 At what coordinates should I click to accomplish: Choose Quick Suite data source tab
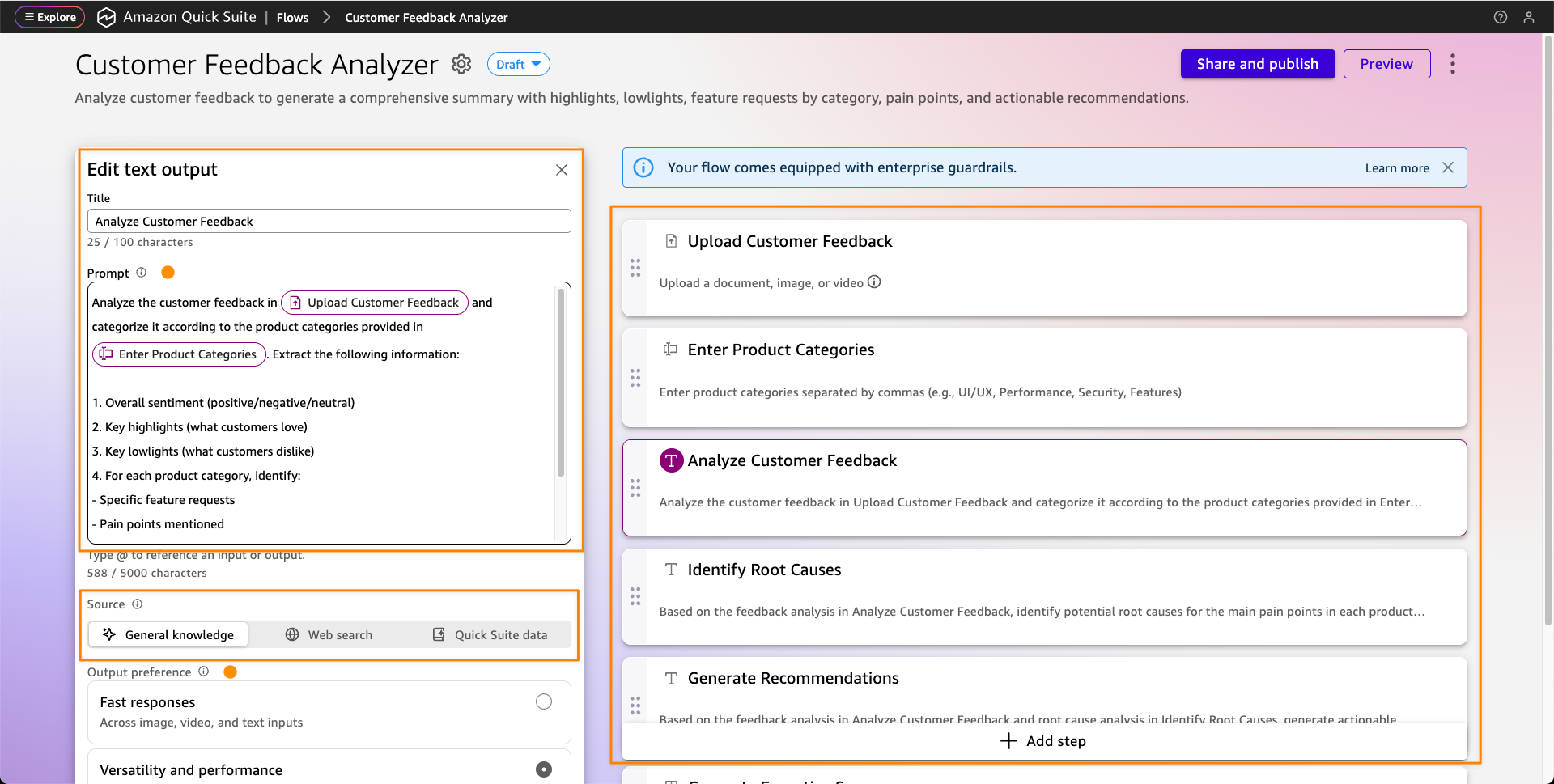click(490, 635)
